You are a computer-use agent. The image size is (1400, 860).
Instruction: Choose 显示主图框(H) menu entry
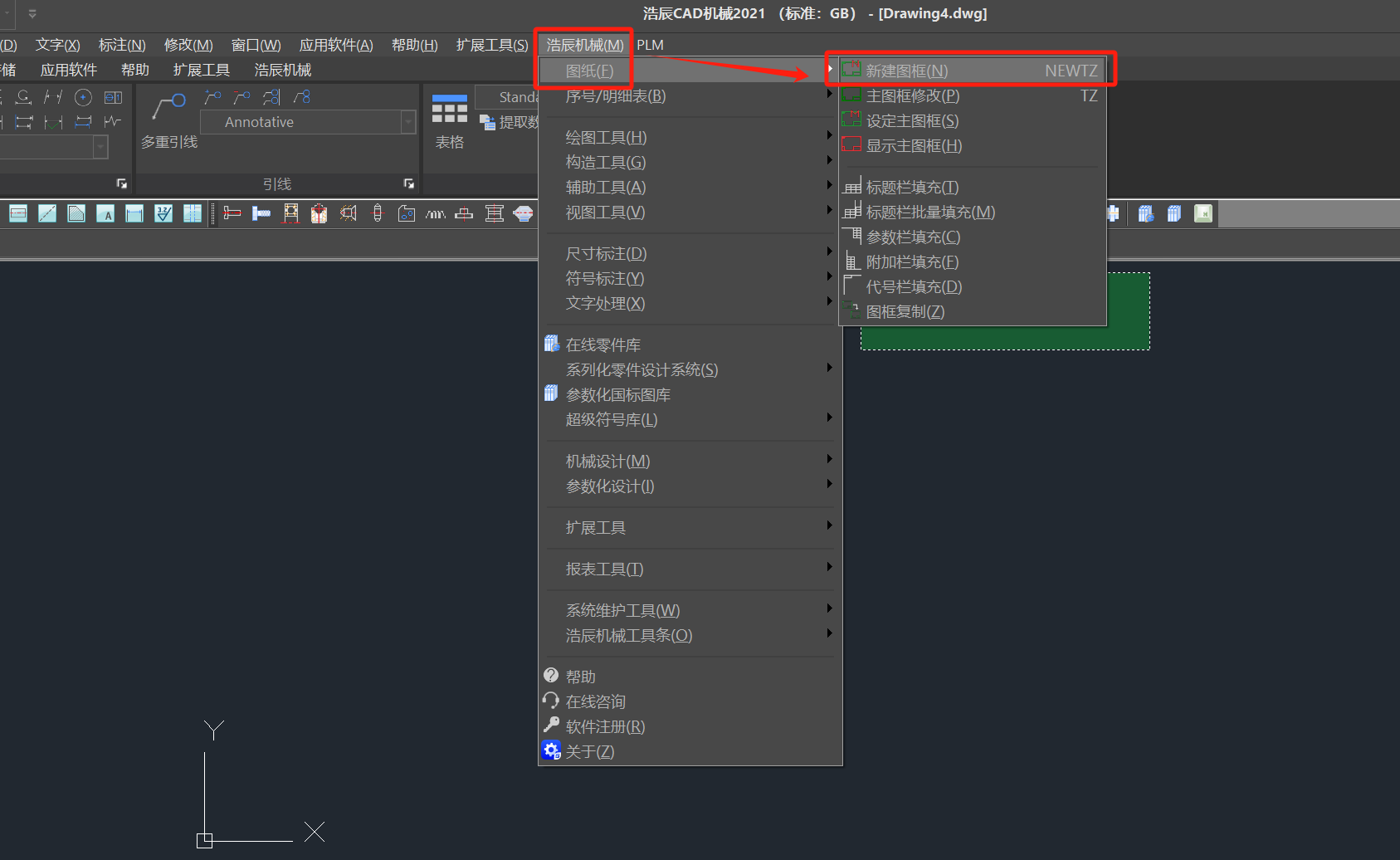coord(972,146)
